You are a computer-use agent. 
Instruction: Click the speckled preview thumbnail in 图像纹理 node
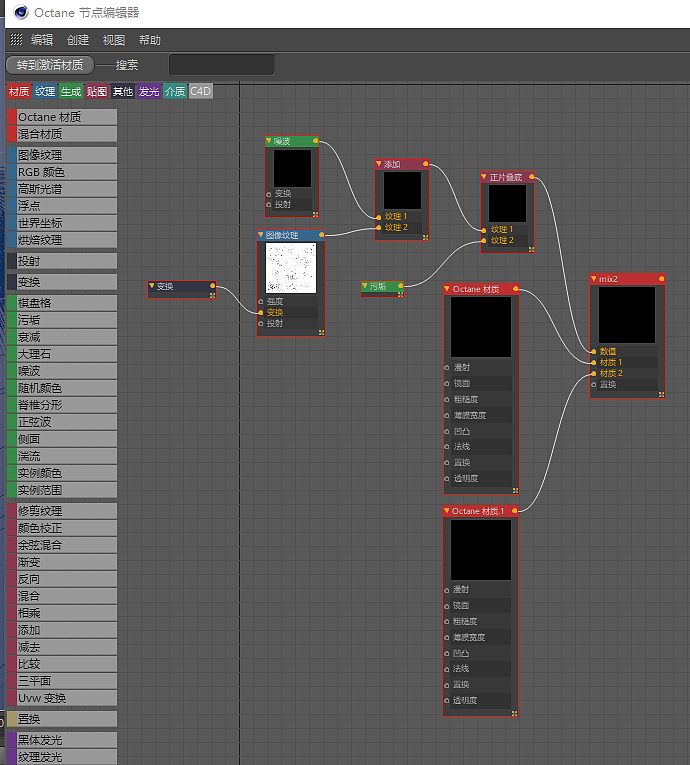click(x=291, y=268)
